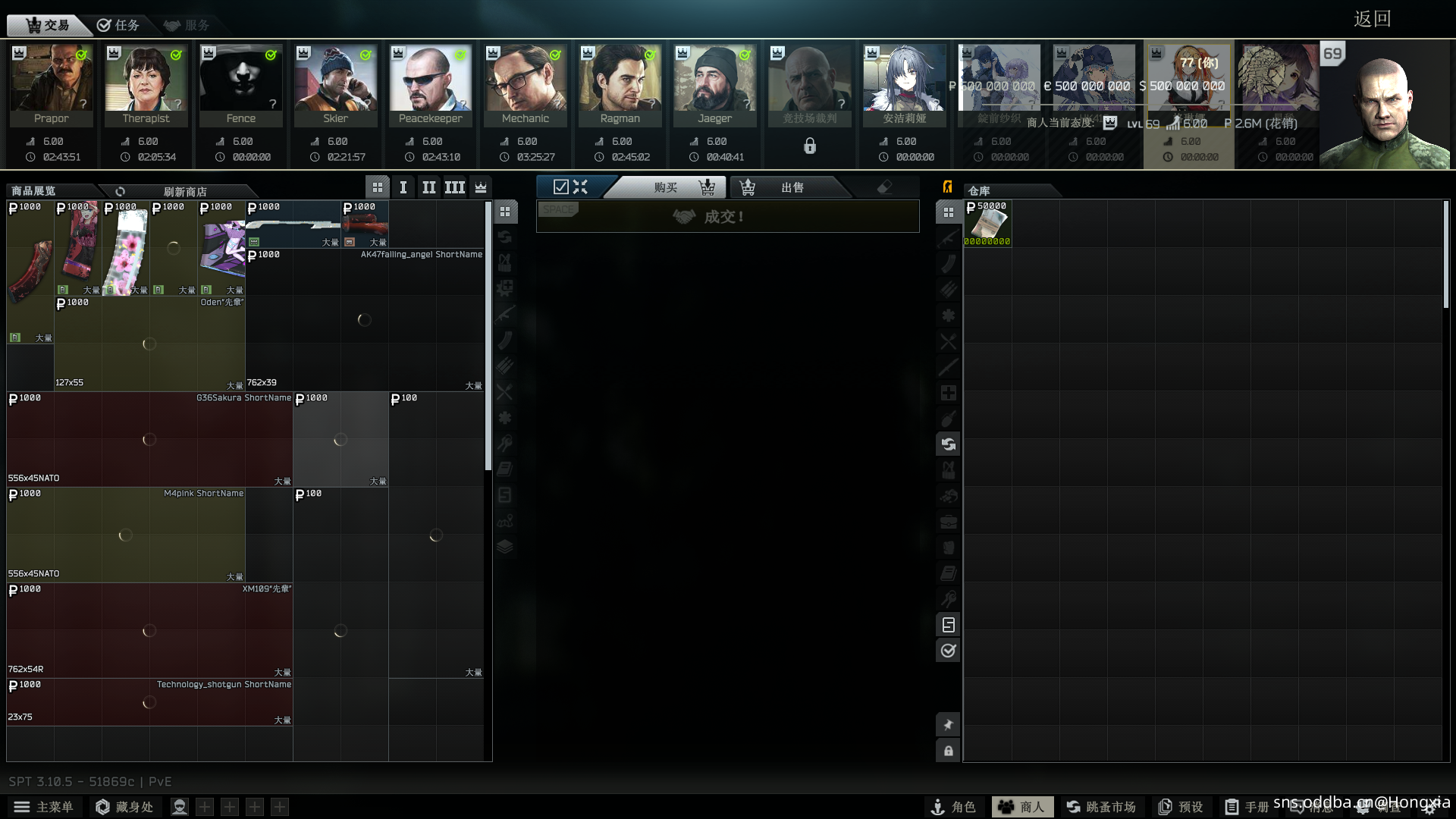Select stash quest items checkmark filter
The image size is (1456, 819).
948,651
